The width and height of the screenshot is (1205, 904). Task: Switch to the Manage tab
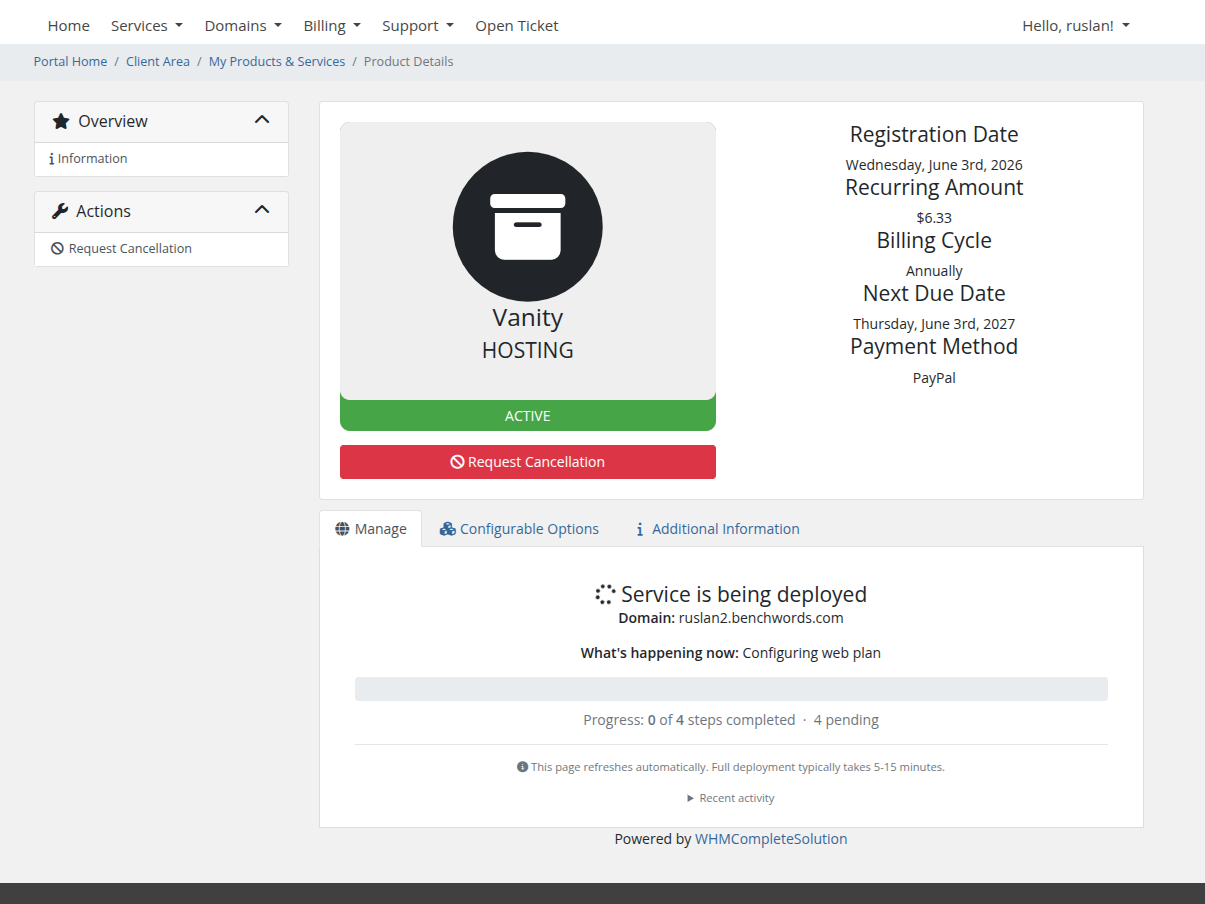coord(371,529)
